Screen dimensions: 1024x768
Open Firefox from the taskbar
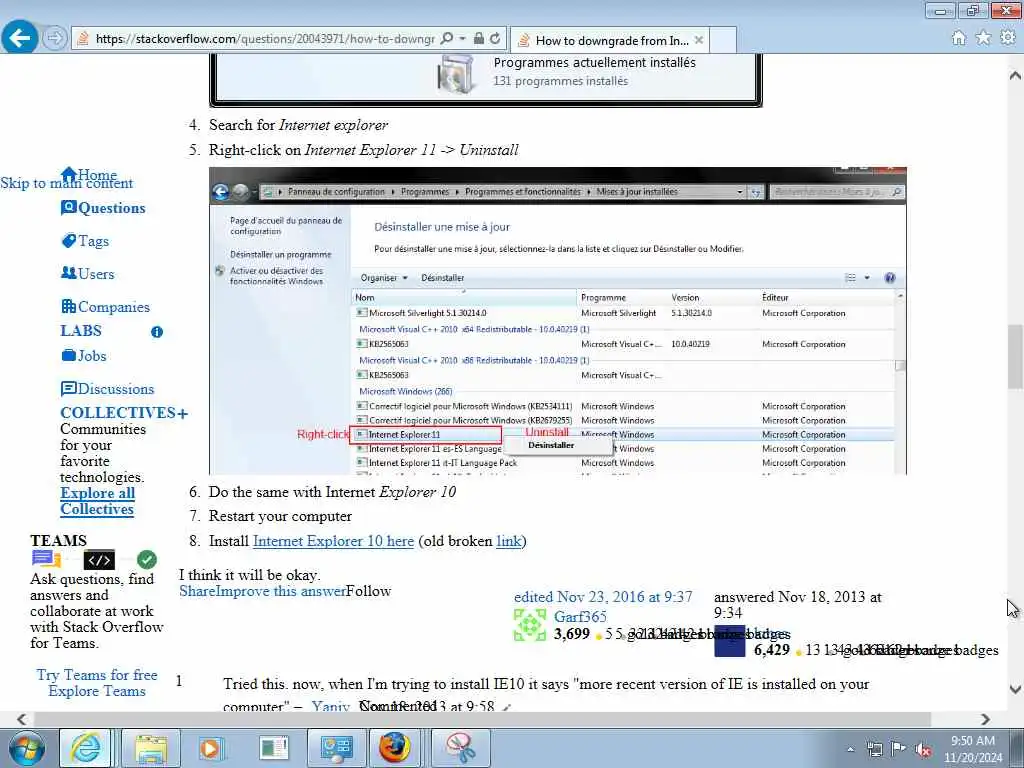395,748
